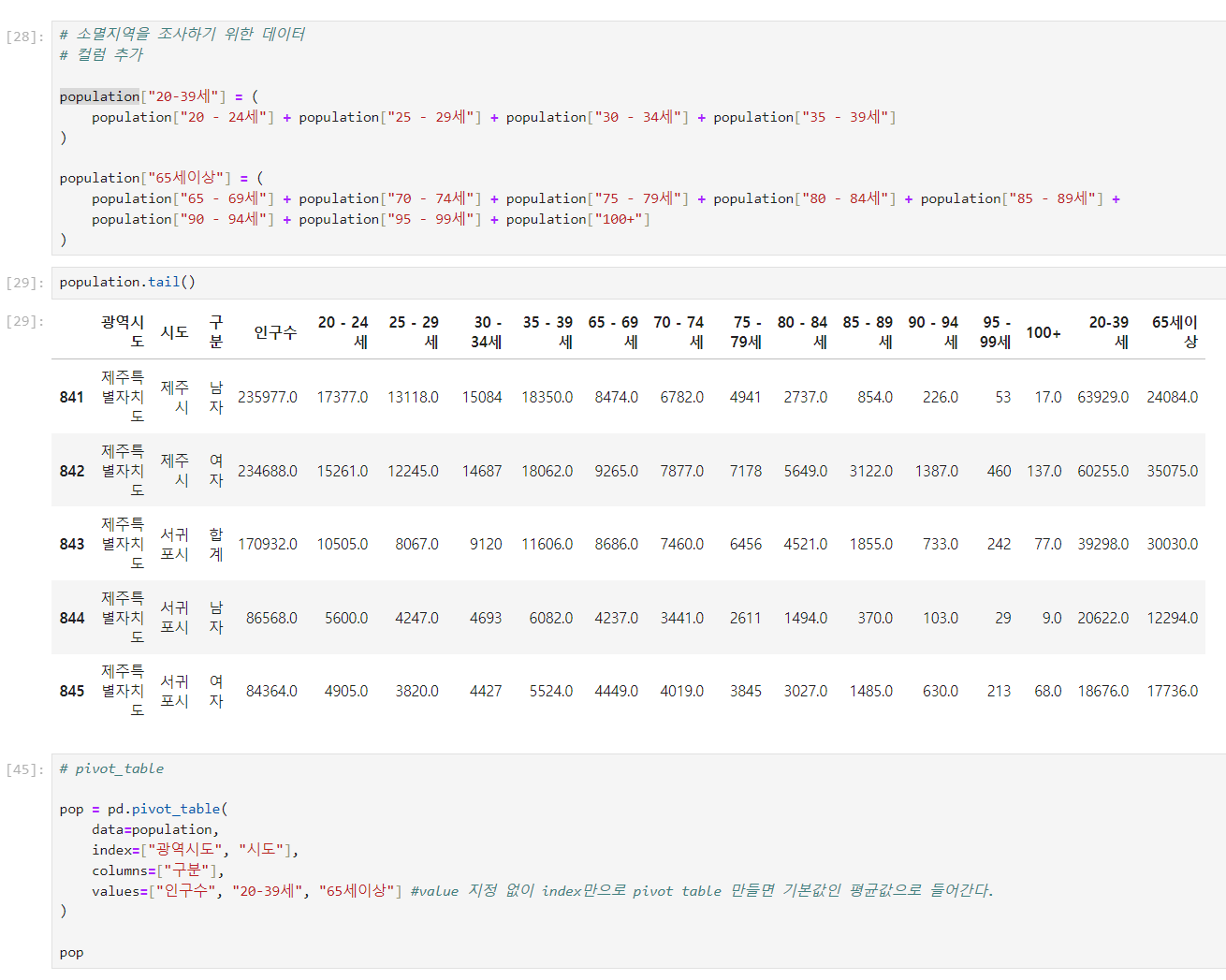
Task: Click the 합계 cell in row 843
Action: pos(216,544)
